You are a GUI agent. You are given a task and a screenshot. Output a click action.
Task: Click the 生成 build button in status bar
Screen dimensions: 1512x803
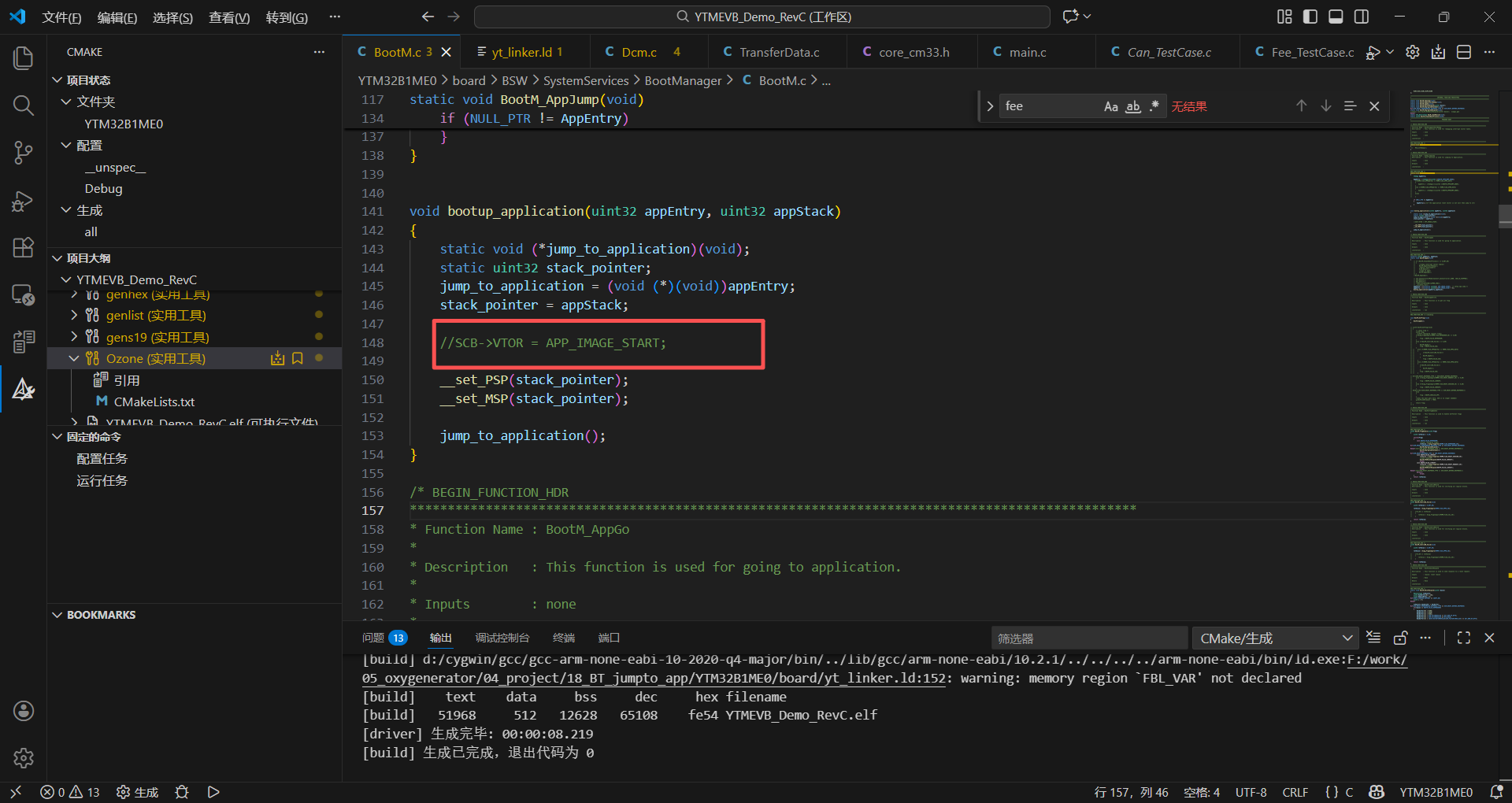click(x=138, y=792)
